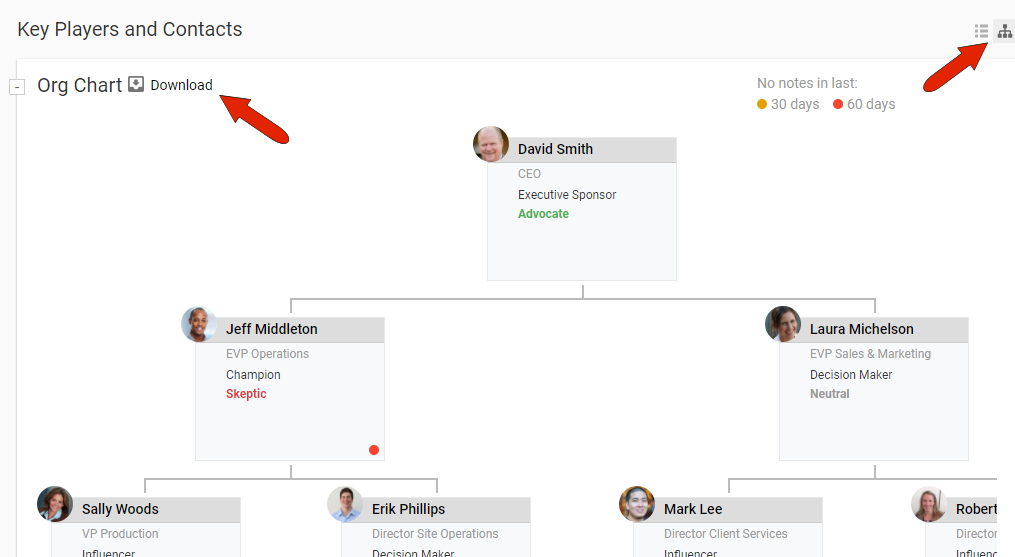1015x557 pixels.
Task: Open David Smith's name link
Action: 555,149
